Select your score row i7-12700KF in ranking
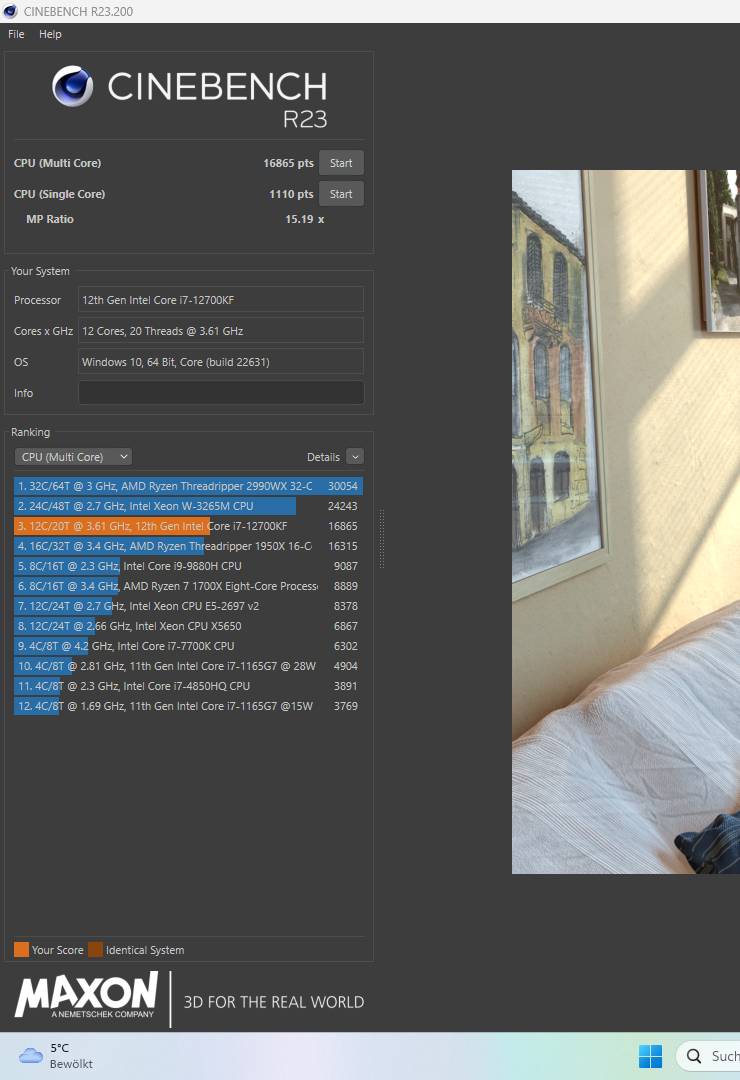This screenshot has height=1080, width=740. tap(188, 526)
